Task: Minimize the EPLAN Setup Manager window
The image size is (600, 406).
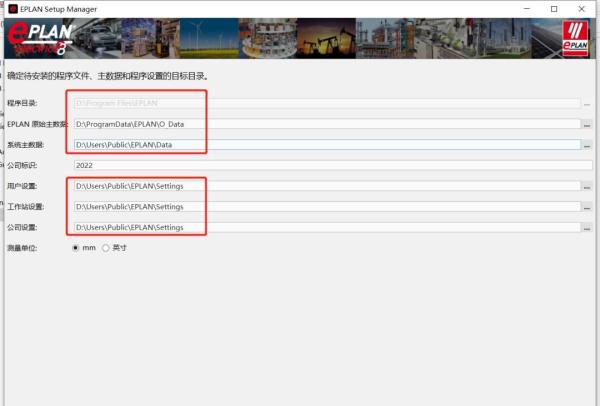Action: tap(527, 9)
